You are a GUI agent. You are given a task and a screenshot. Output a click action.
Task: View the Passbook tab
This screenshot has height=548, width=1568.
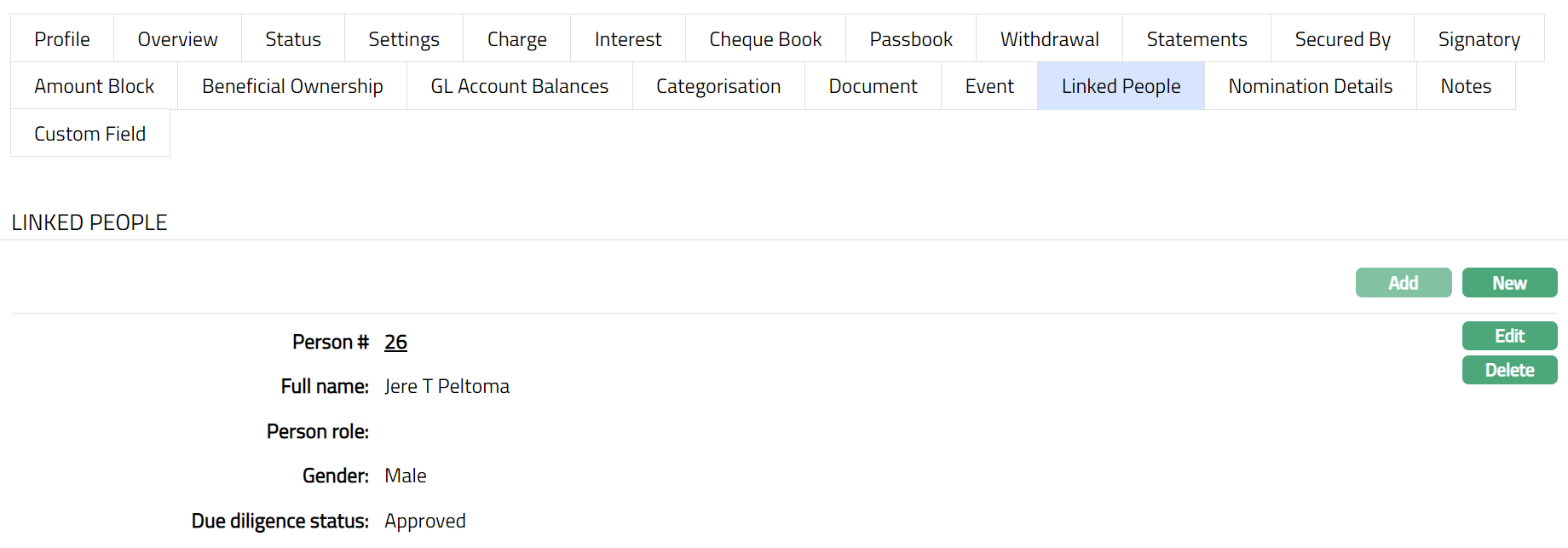coord(911,39)
